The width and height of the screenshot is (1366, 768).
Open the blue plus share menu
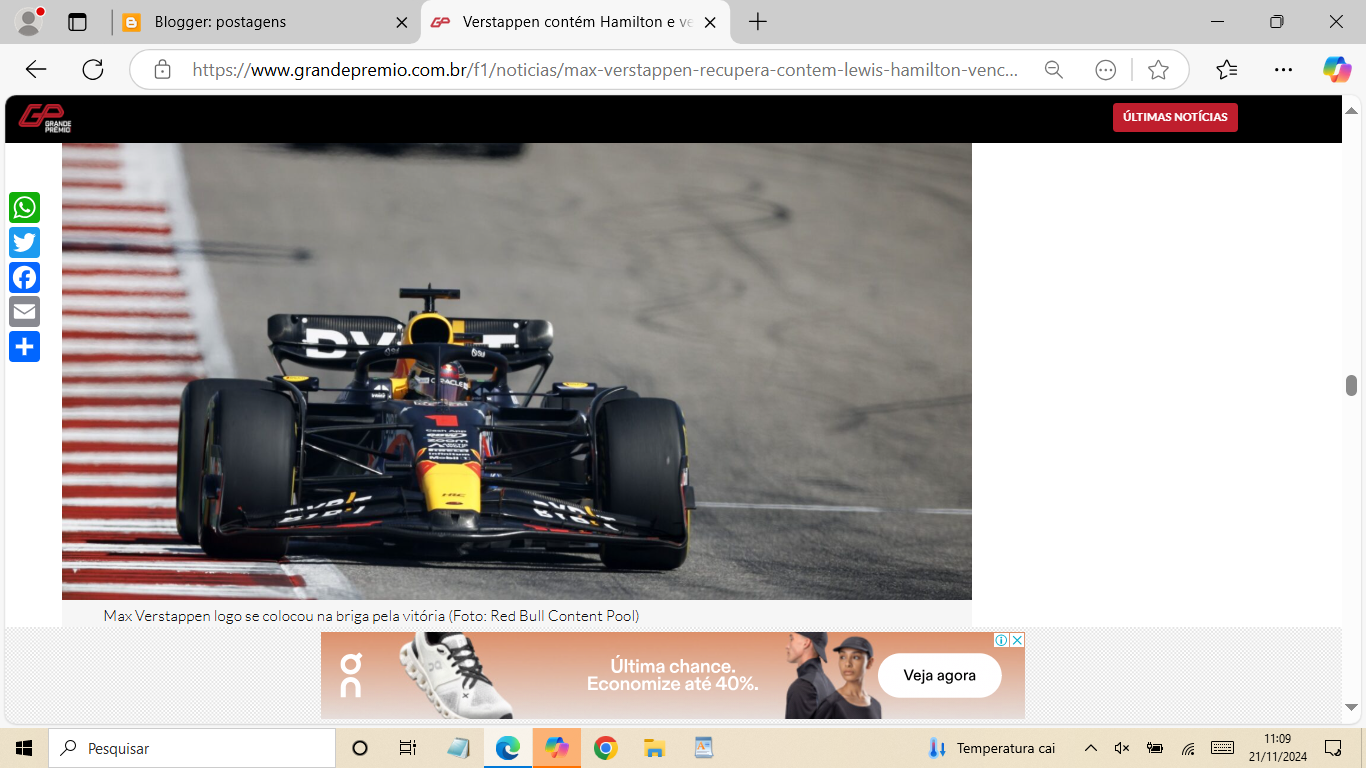24,347
